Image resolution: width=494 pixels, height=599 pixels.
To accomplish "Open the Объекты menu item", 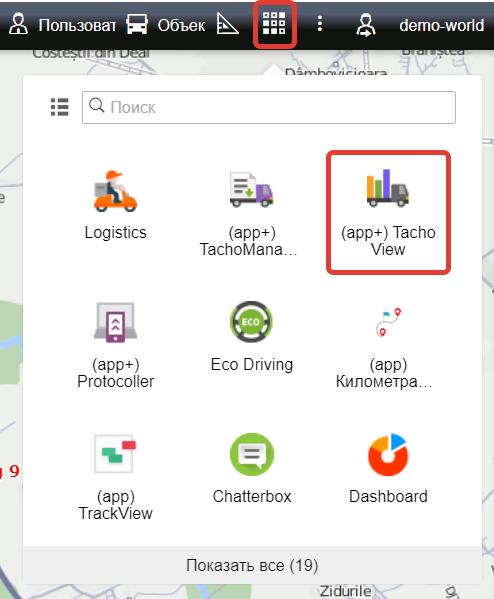I will (x=166, y=25).
